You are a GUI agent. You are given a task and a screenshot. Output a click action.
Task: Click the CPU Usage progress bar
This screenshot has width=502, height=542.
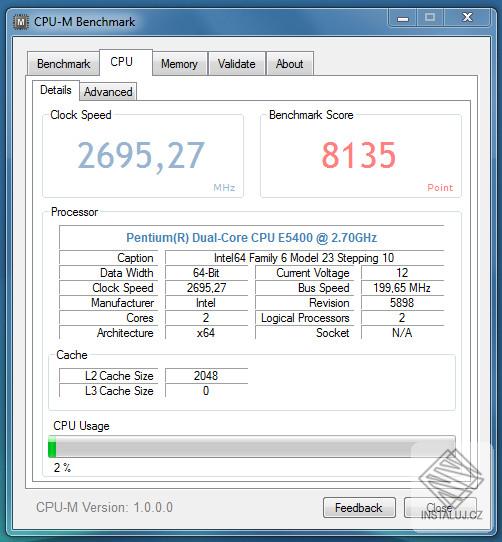pos(252,447)
